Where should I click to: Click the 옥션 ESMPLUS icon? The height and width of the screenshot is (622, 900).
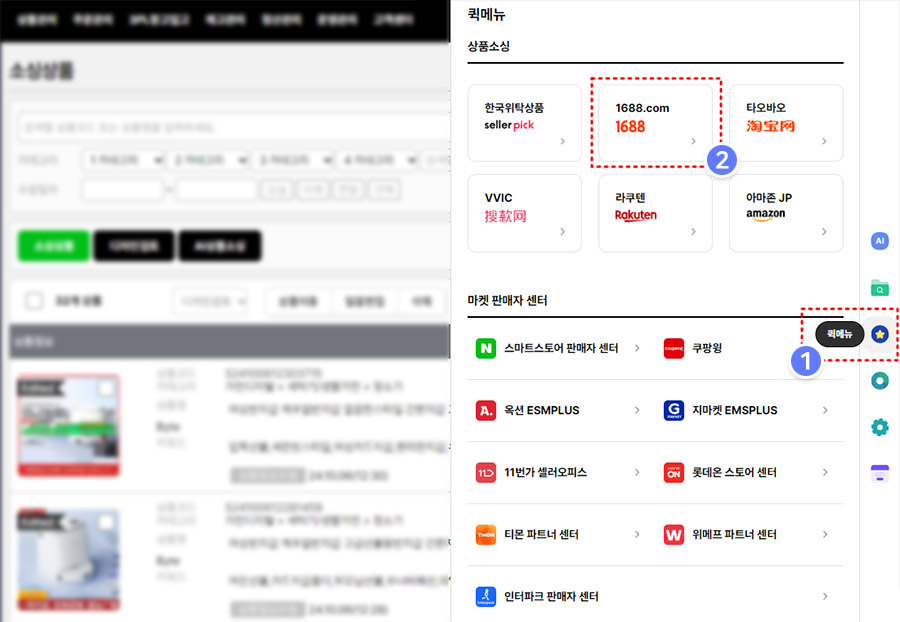(486, 410)
